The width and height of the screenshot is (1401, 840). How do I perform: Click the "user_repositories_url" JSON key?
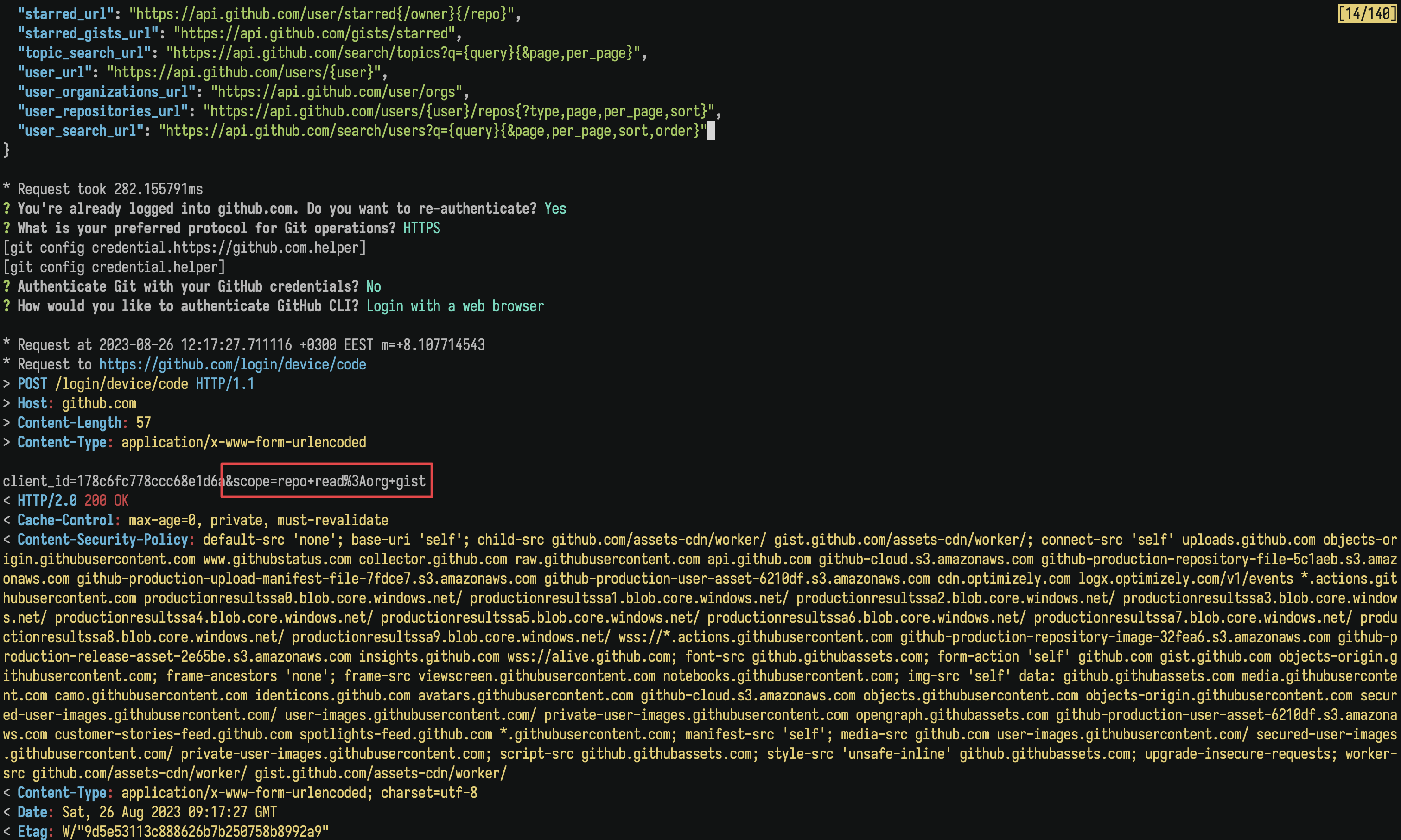[103, 111]
